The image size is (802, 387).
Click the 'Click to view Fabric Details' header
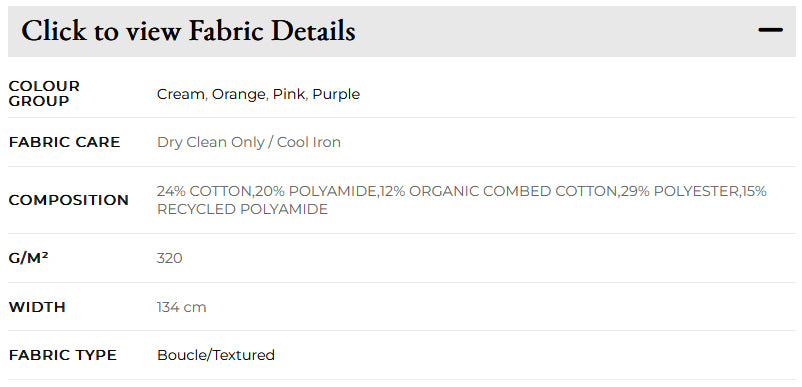point(402,31)
